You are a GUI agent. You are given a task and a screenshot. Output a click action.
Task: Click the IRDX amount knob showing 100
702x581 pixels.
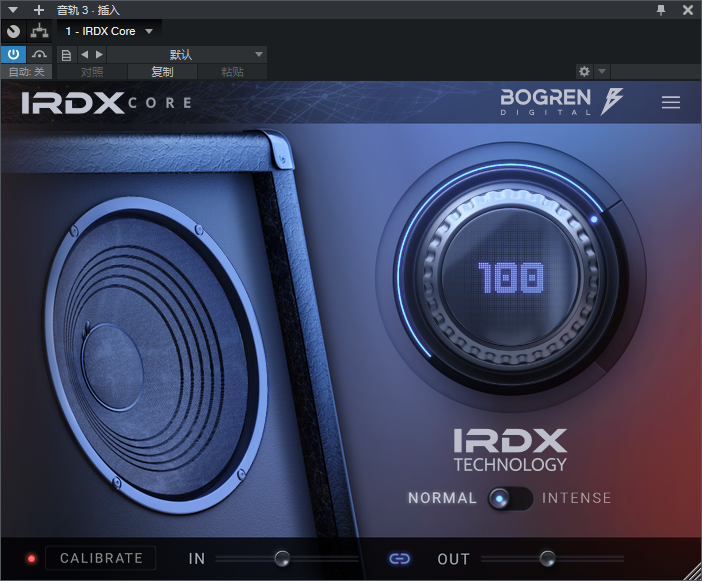pyautogui.click(x=511, y=278)
